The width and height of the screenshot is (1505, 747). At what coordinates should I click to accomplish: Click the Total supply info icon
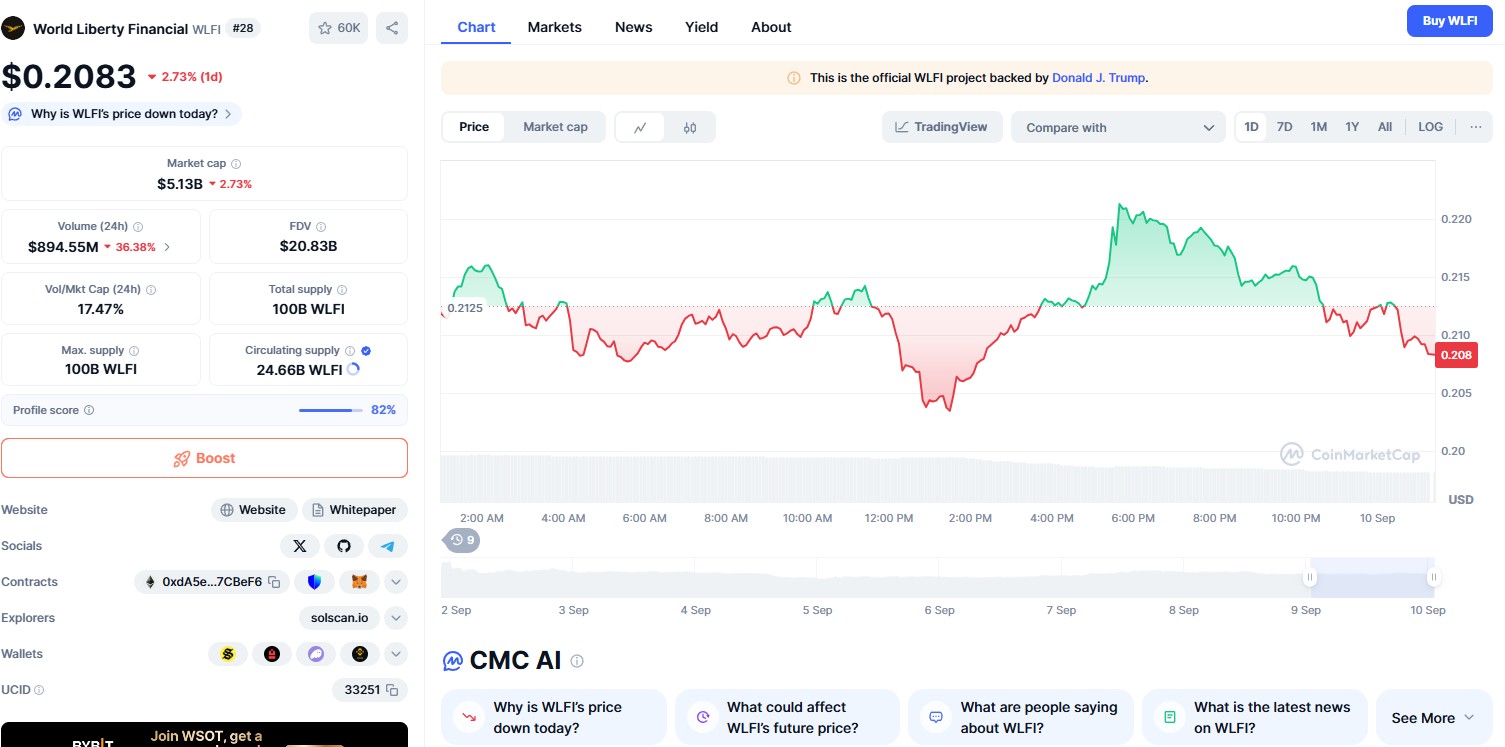point(342,290)
